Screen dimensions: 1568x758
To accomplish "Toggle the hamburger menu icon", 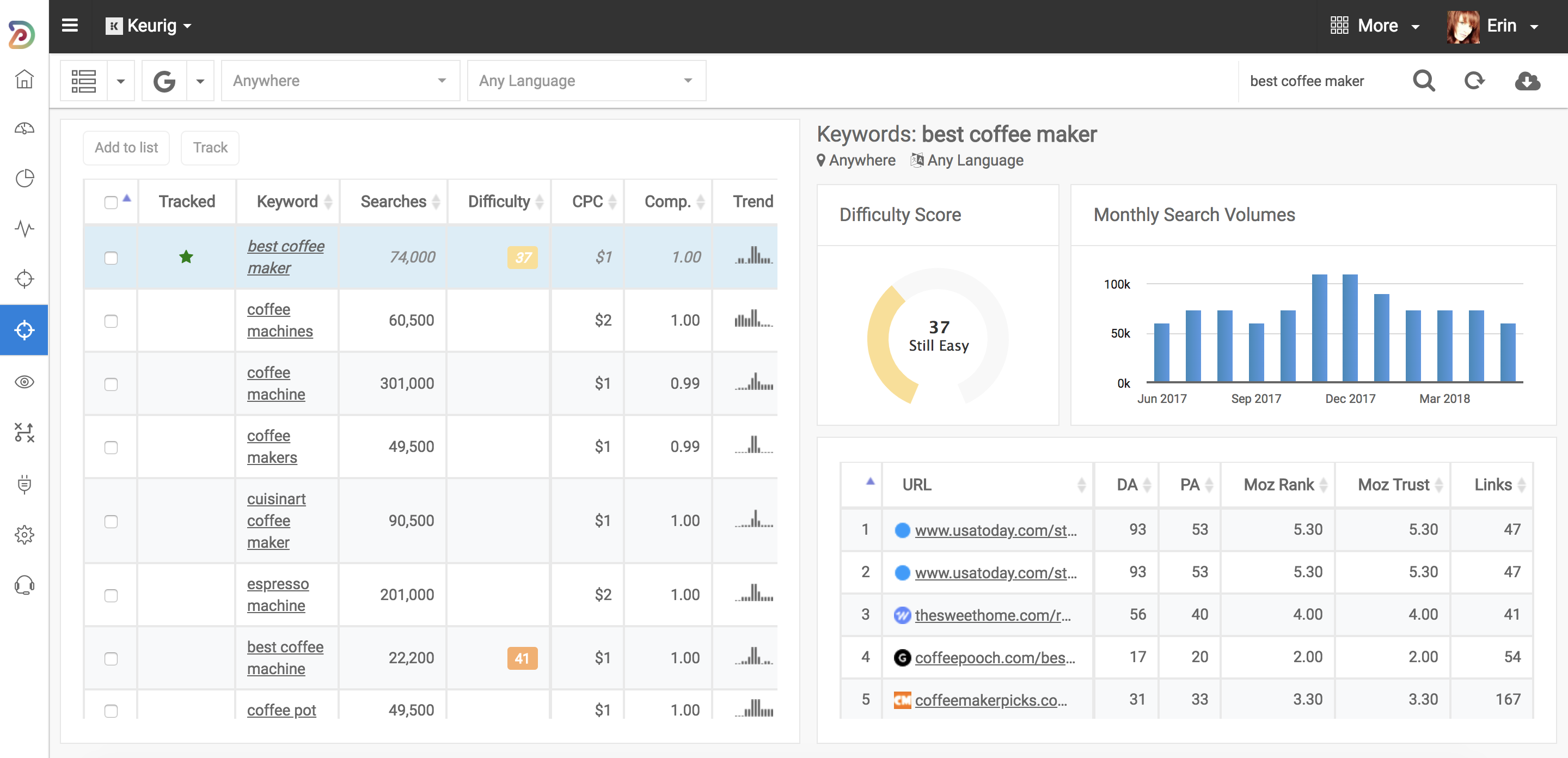I will coord(70,26).
